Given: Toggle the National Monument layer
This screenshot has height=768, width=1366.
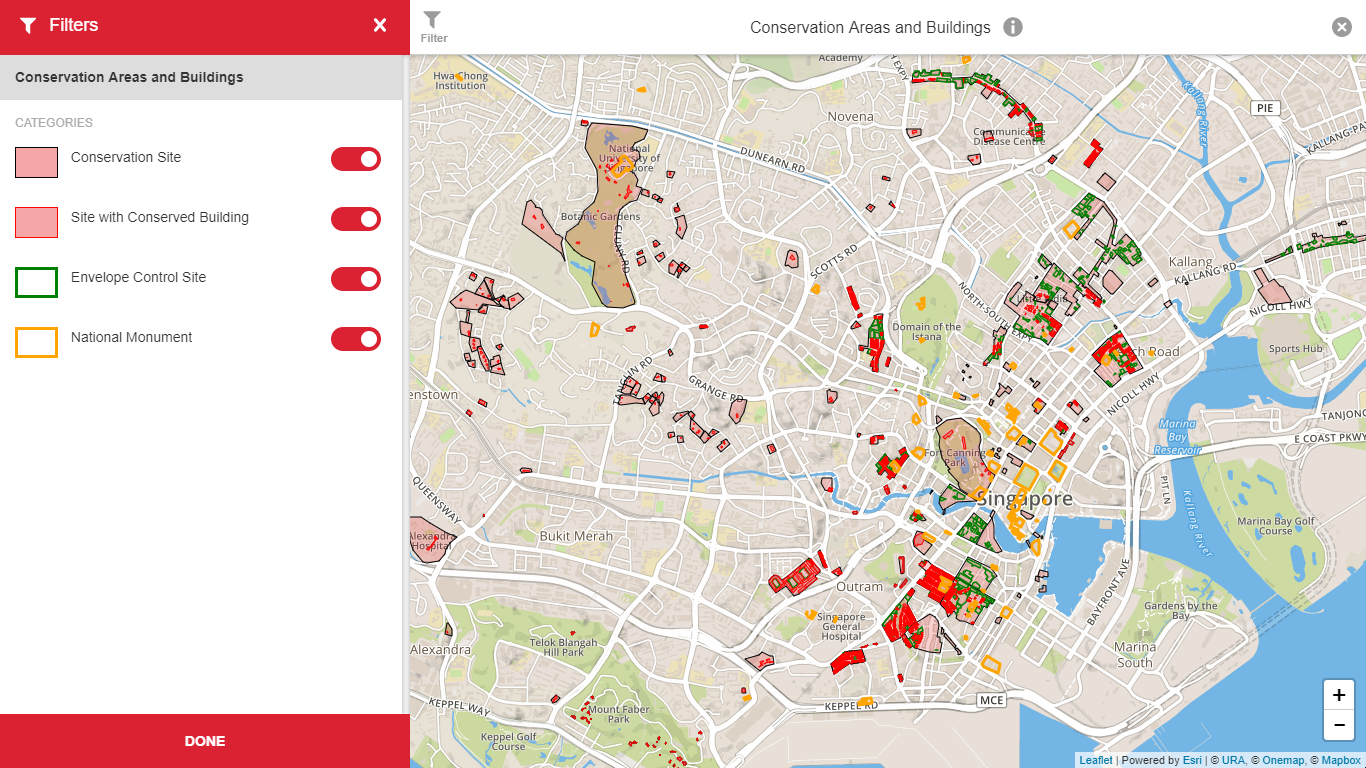Looking at the screenshot, I should pyautogui.click(x=356, y=339).
